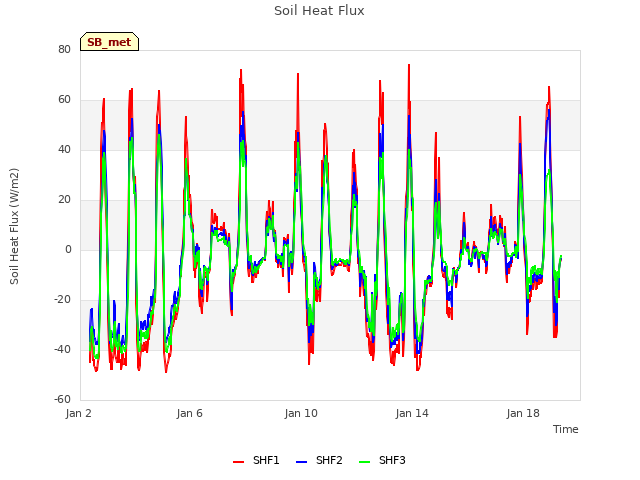640x480 pixels.
Task: Click the blue SHF2 legend marker
Action: pos(301,462)
